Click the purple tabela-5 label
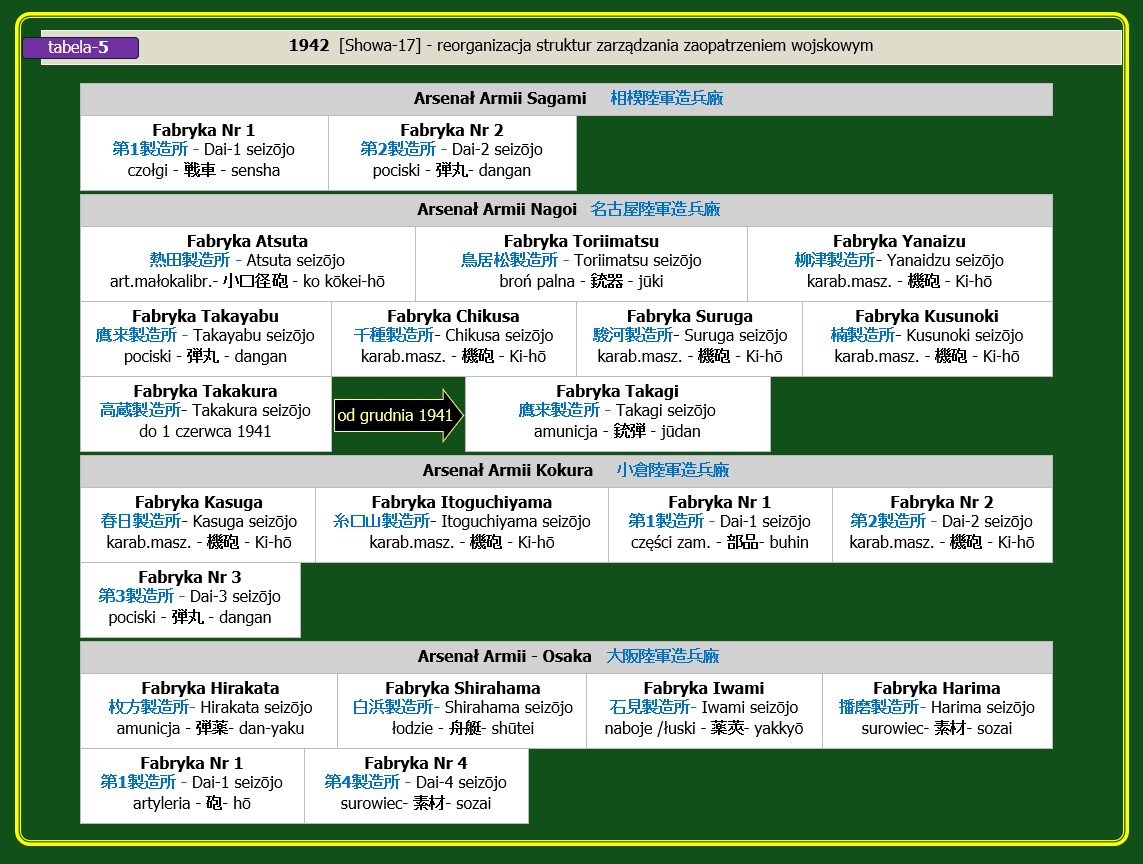 [x=80, y=48]
